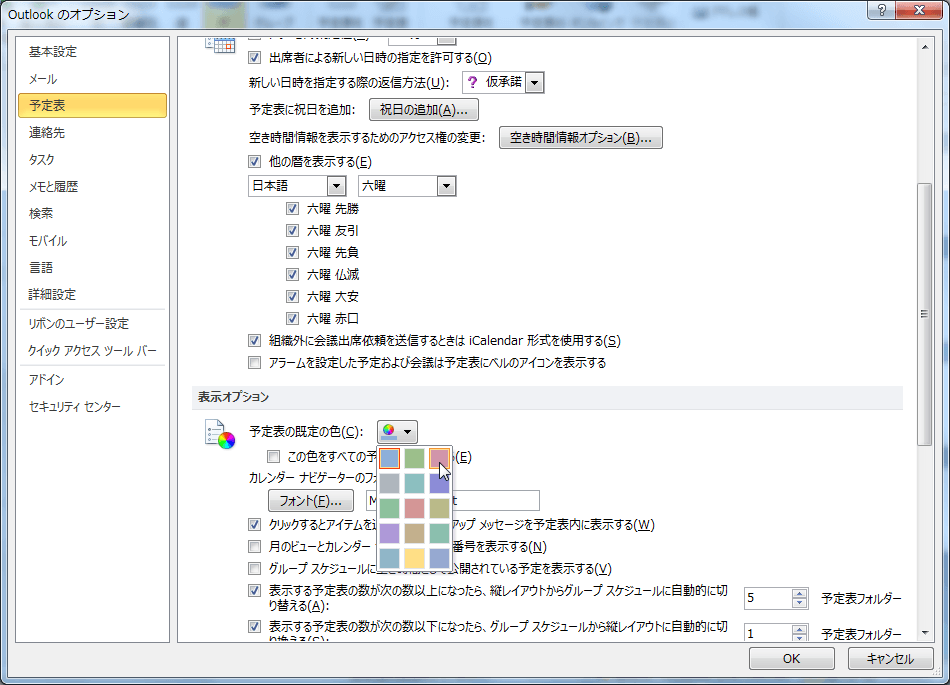950x685 pixels.
Task: Pick the pink swatch under the cursor
Action: pos(439,458)
